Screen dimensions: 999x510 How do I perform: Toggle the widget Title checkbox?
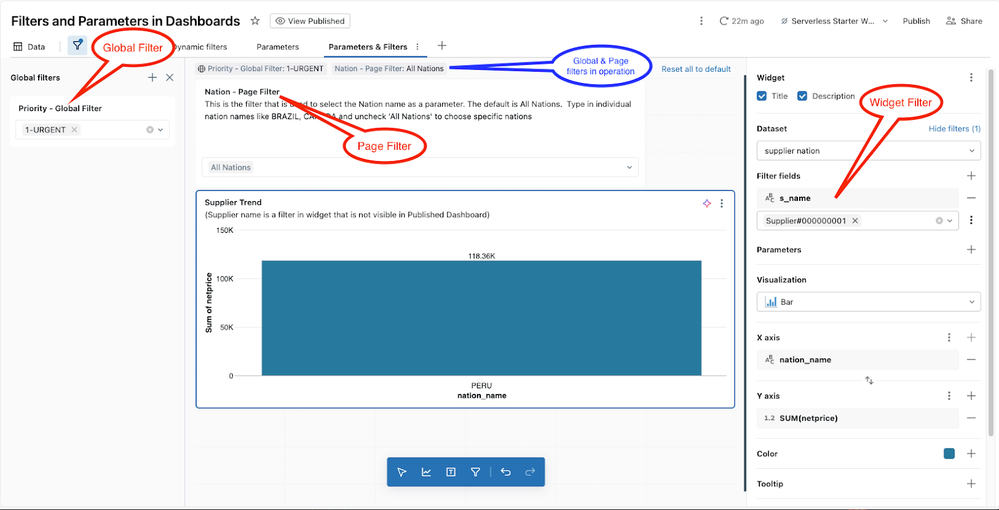[x=763, y=96]
